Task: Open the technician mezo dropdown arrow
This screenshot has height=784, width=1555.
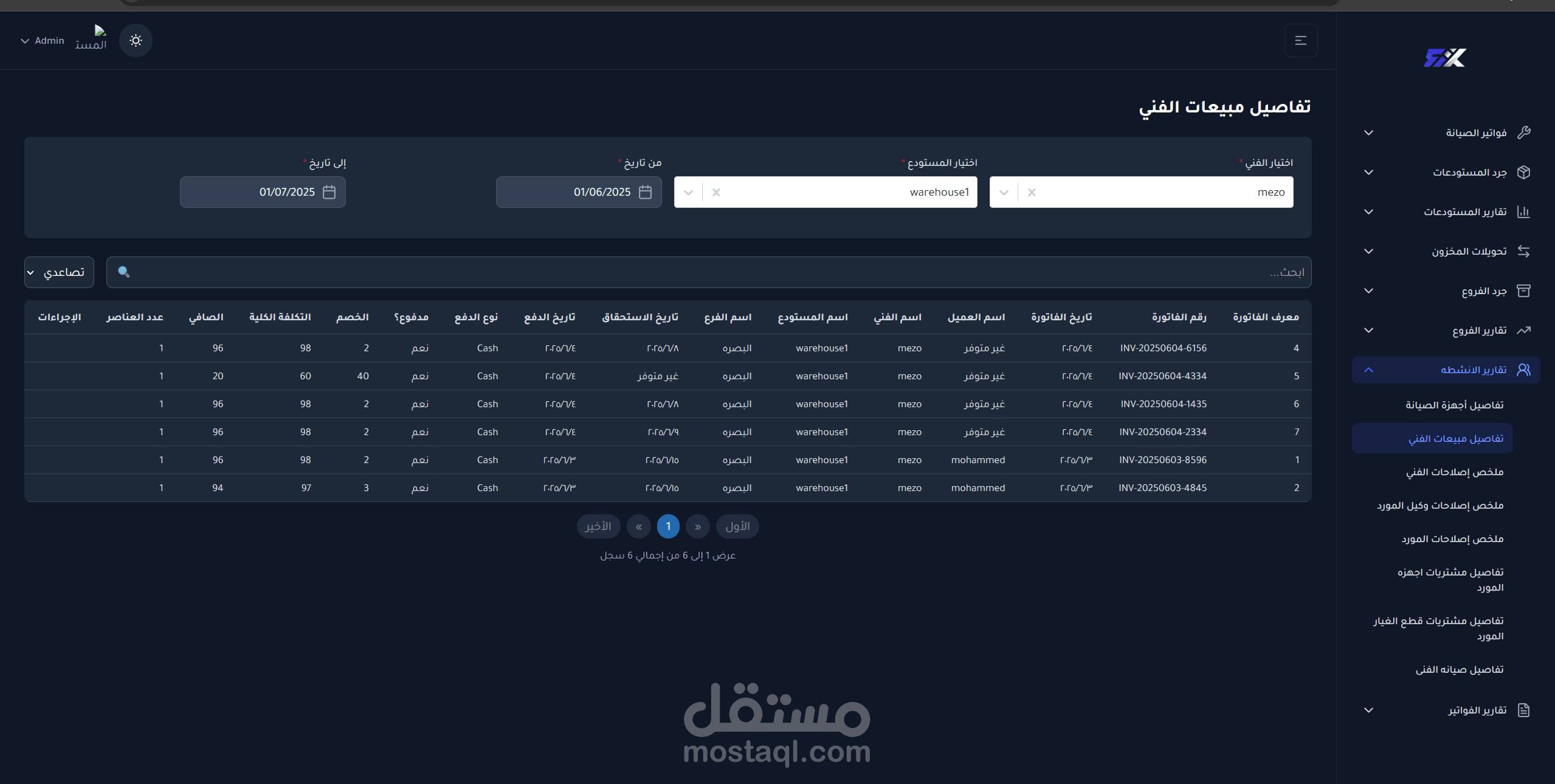Action: tap(1004, 192)
